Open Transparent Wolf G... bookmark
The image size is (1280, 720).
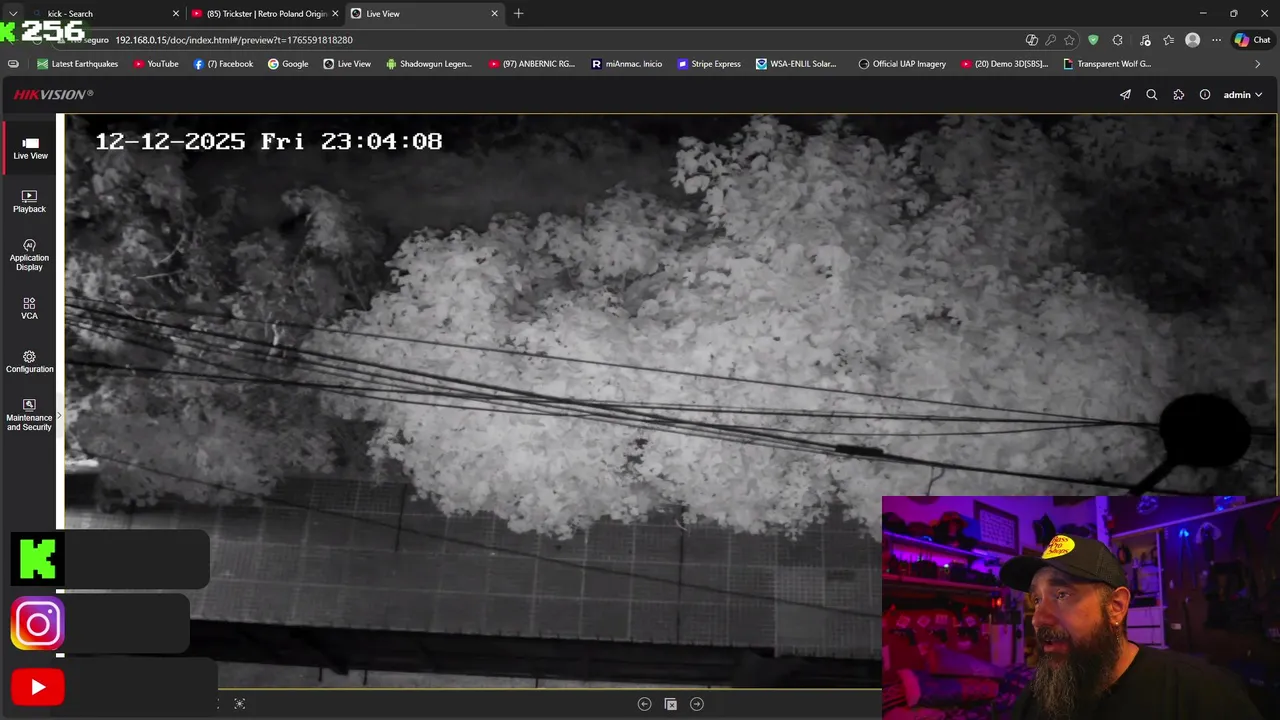click(x=1107, y=64)
